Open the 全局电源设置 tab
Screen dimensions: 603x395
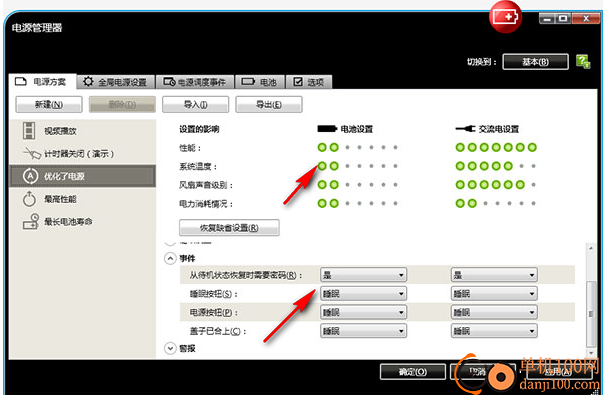coord(116,82)
